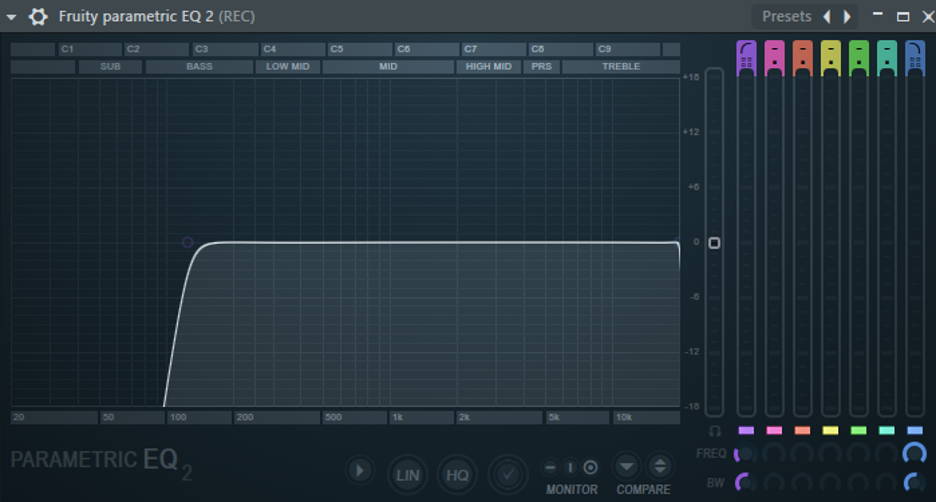Viewport: 936px width, 502px height.
Task: Click the yellow band 4 FREQ knob
Action: (x=830, y=454)
